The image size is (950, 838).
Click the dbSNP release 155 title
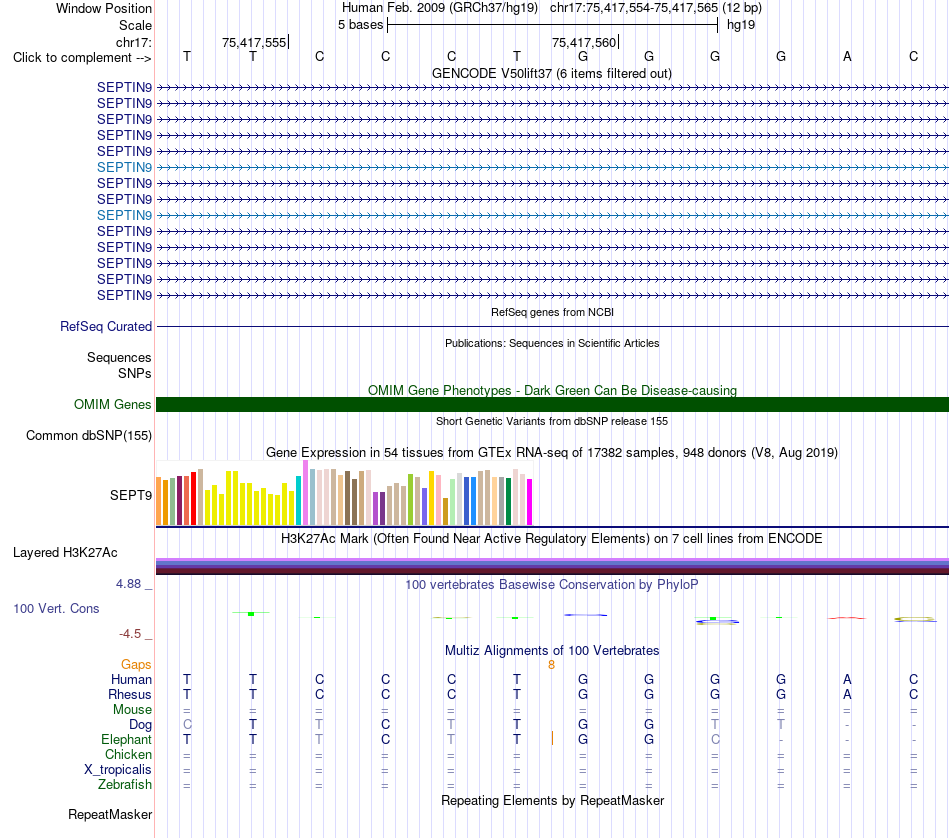tap(552, 421)
